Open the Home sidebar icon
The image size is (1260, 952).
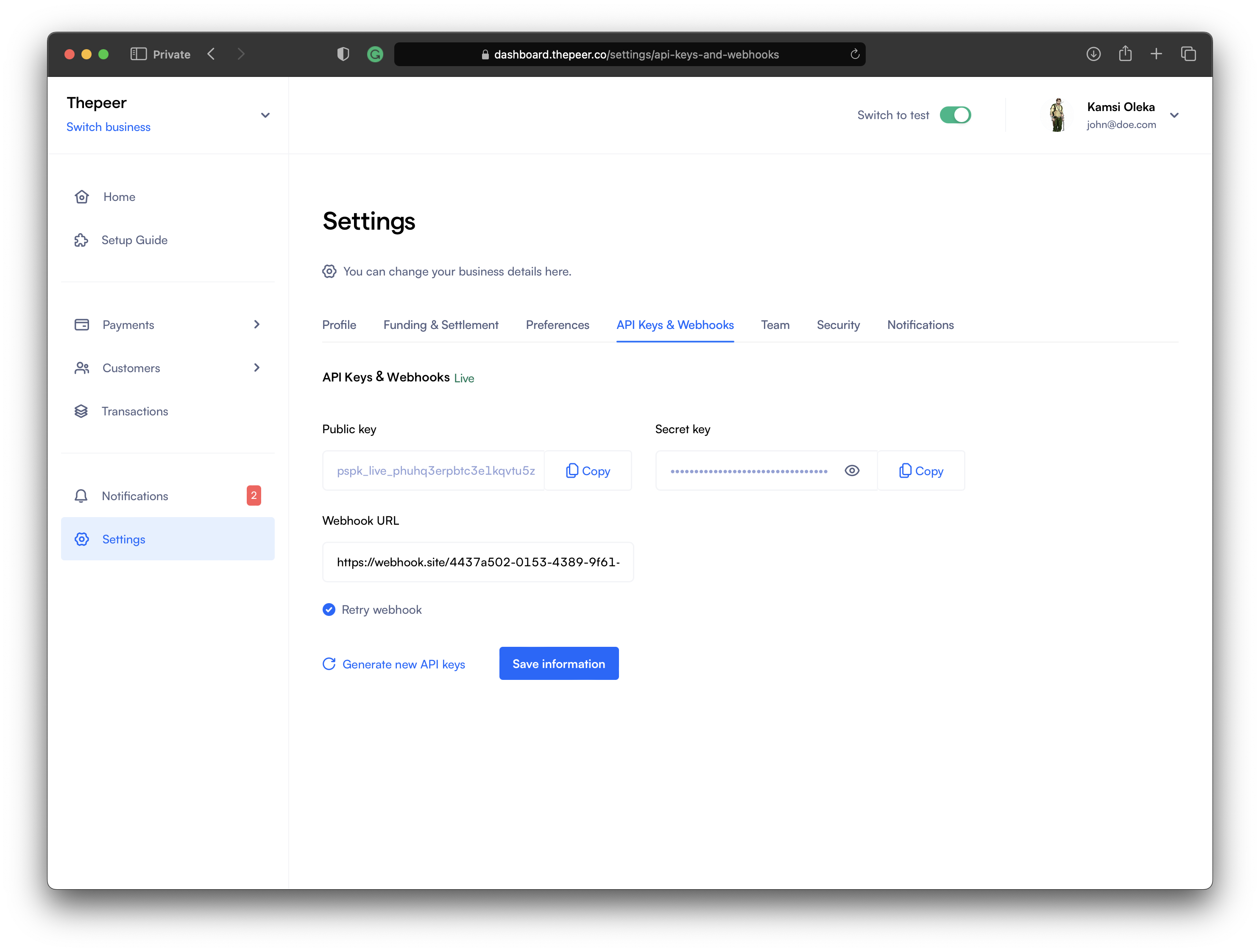click(x=81, y=197)
